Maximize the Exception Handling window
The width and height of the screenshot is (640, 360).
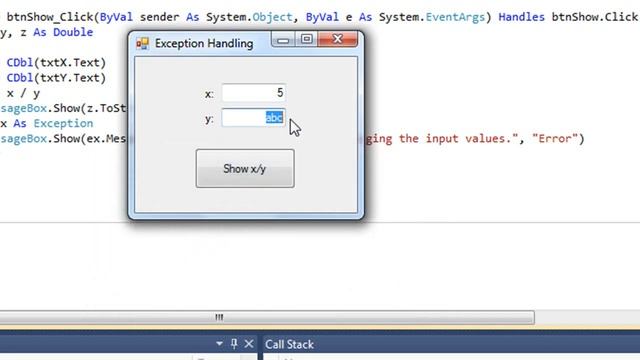coord(307,39)
